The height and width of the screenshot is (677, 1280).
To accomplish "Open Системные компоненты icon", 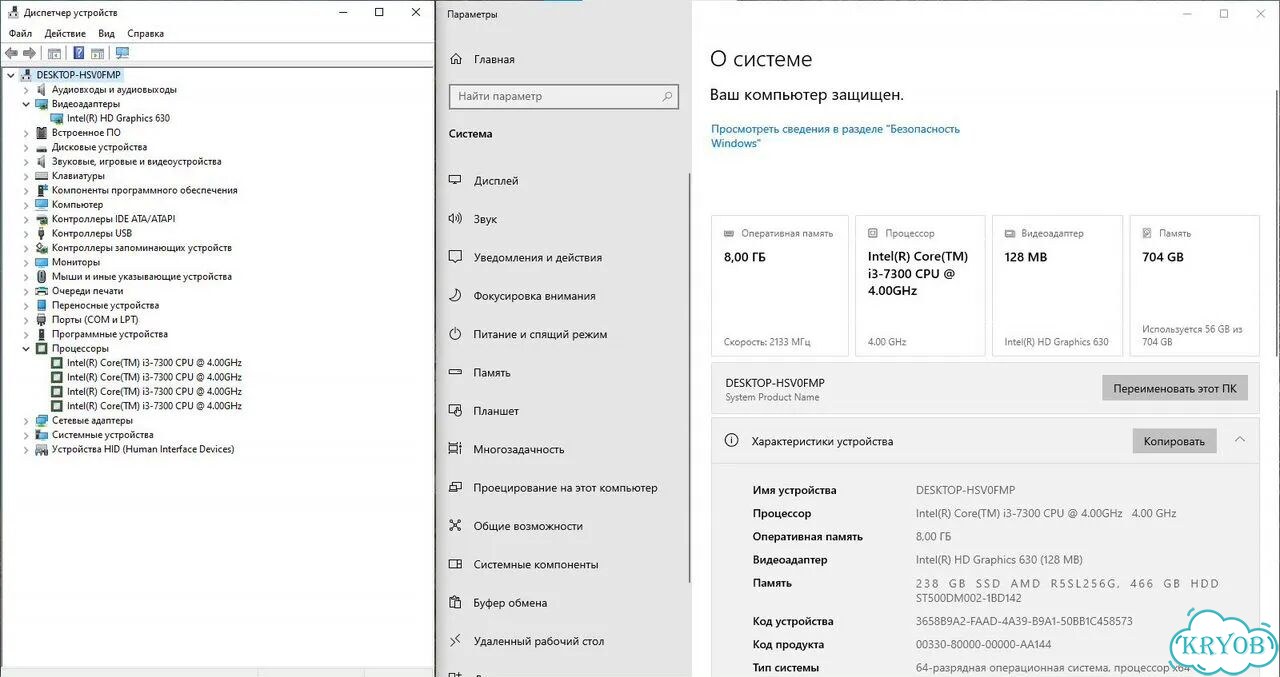I will 456,564.
